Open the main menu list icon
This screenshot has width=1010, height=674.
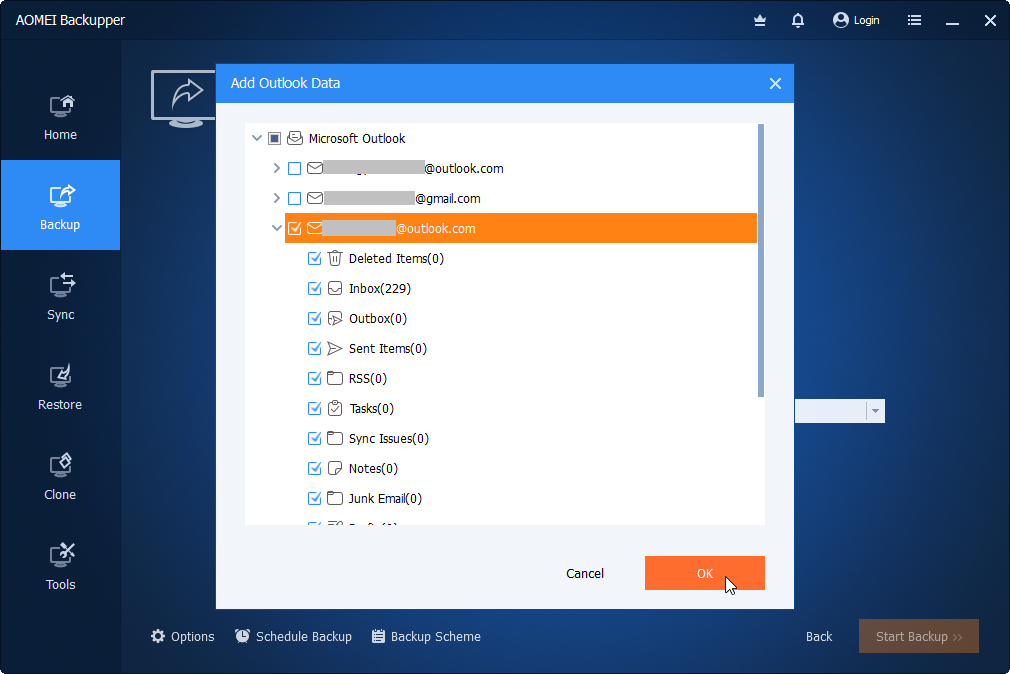(x=914, y=21)
